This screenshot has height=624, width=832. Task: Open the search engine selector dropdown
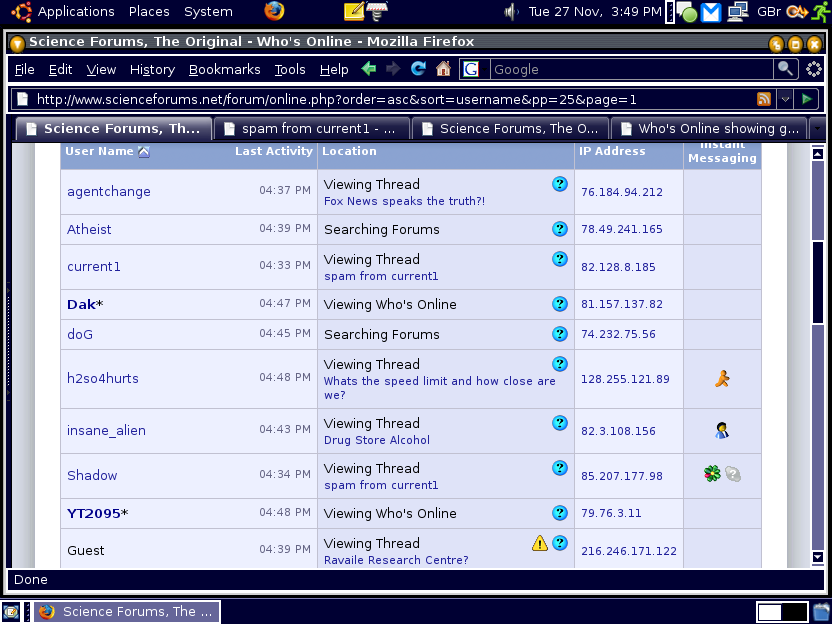pos(471,69)
